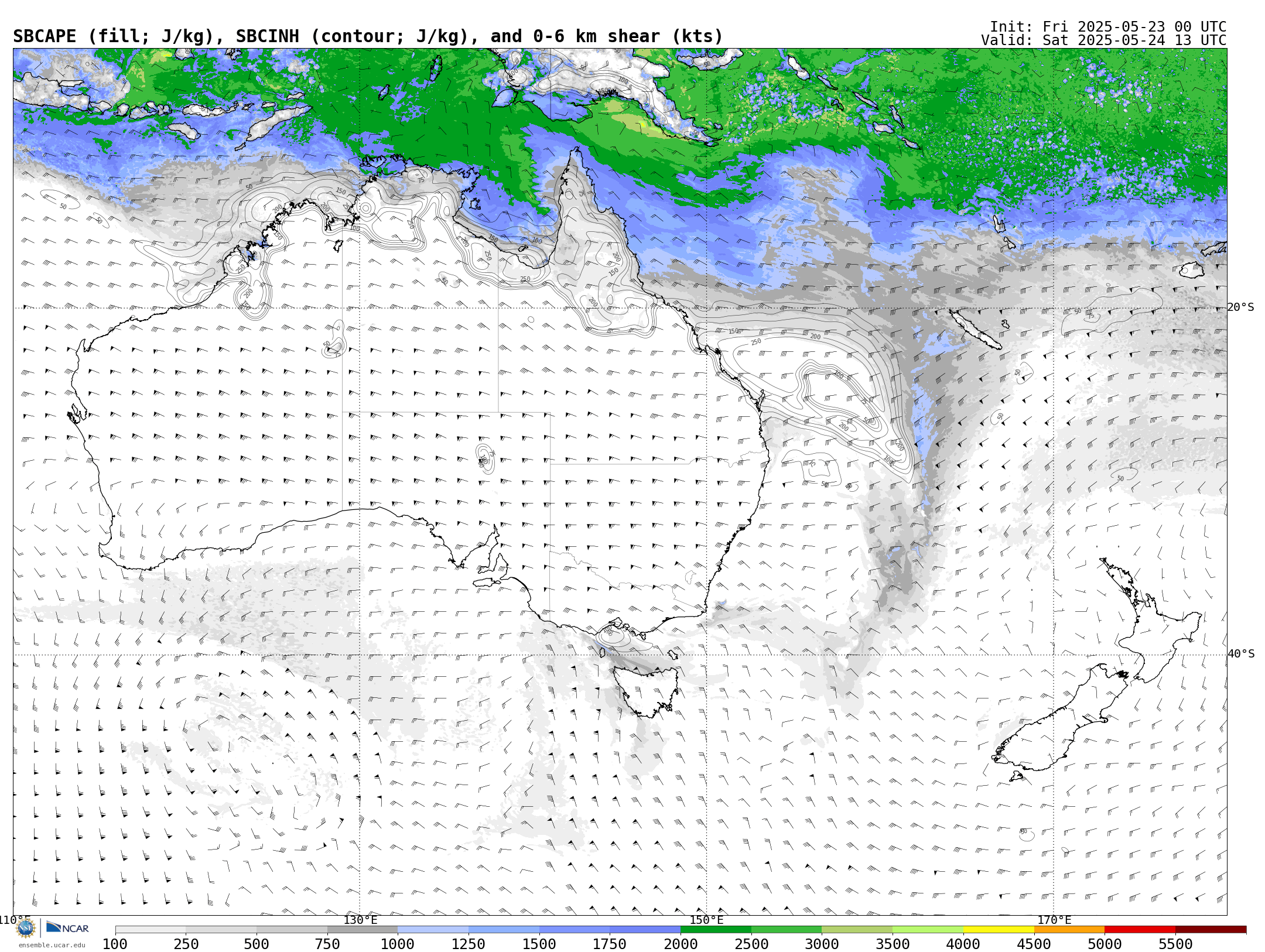Pick the lime 3500–4000 colorbar segment
Image resolution: width=1265 pixels, height=952 pixels.
928,930
